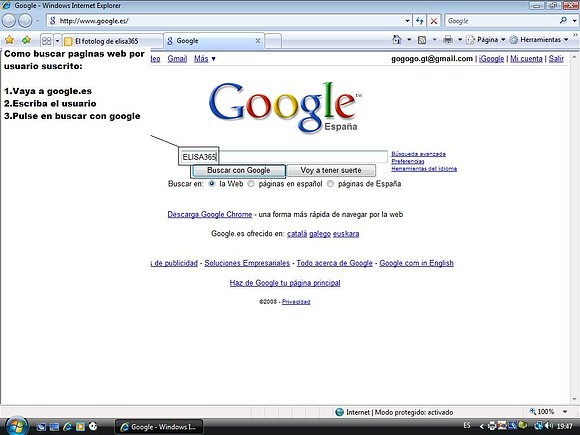Select páginas de España radio button
The width and height of the screenshot is (580, 435).
tap(330, 183)
